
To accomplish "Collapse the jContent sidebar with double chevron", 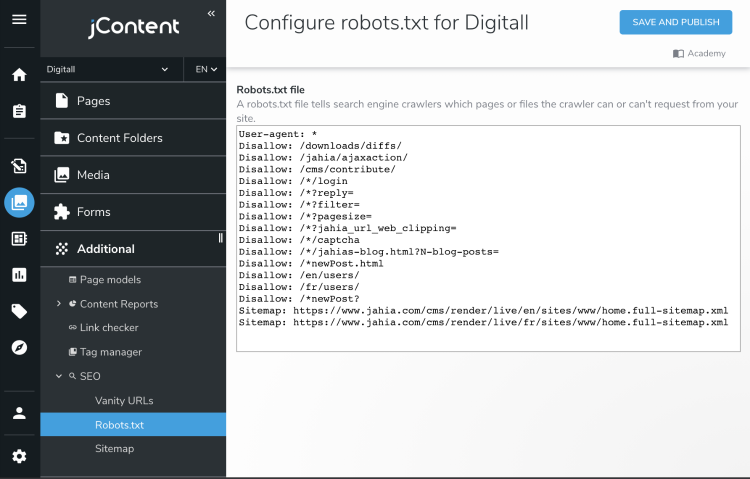I will click(x=211, y=13).
